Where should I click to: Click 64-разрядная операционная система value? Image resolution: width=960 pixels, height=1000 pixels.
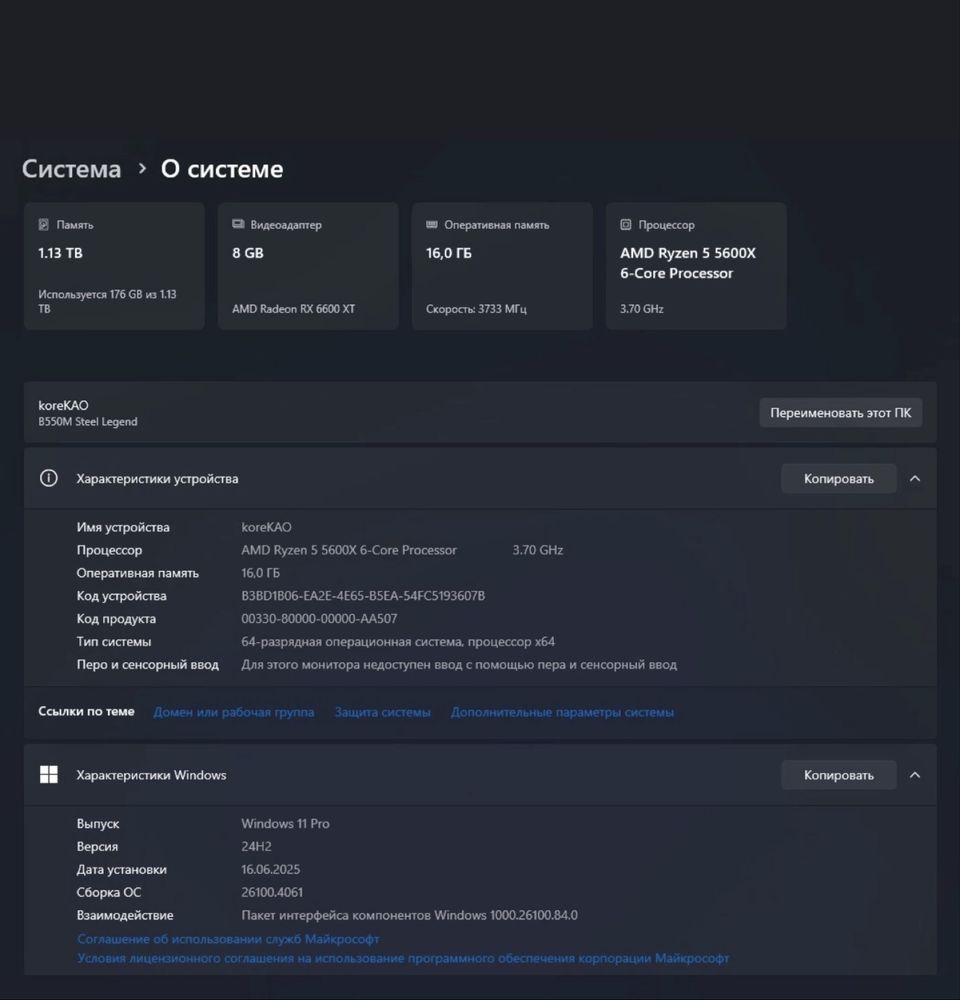398,642
